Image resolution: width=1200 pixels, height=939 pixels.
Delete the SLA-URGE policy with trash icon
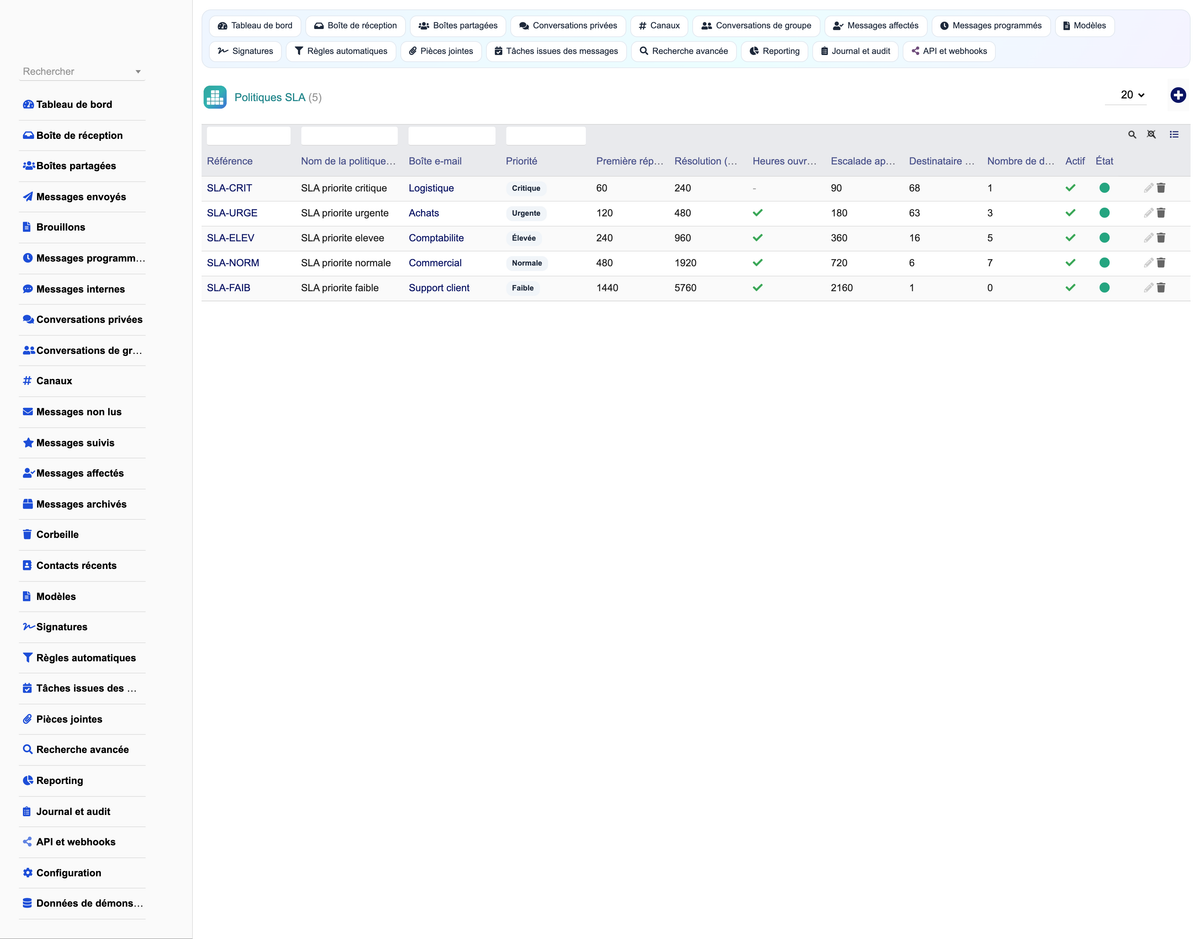(1161, 213)
